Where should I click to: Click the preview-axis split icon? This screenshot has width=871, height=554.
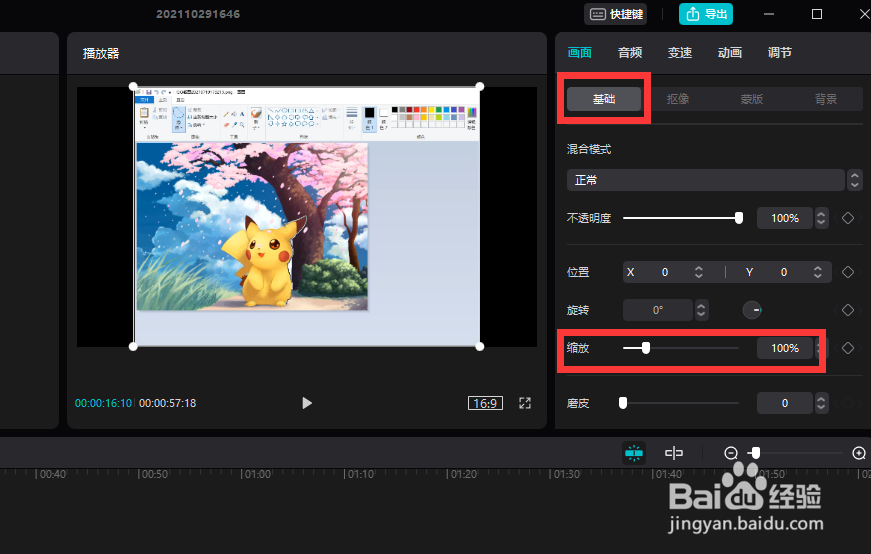674,453
